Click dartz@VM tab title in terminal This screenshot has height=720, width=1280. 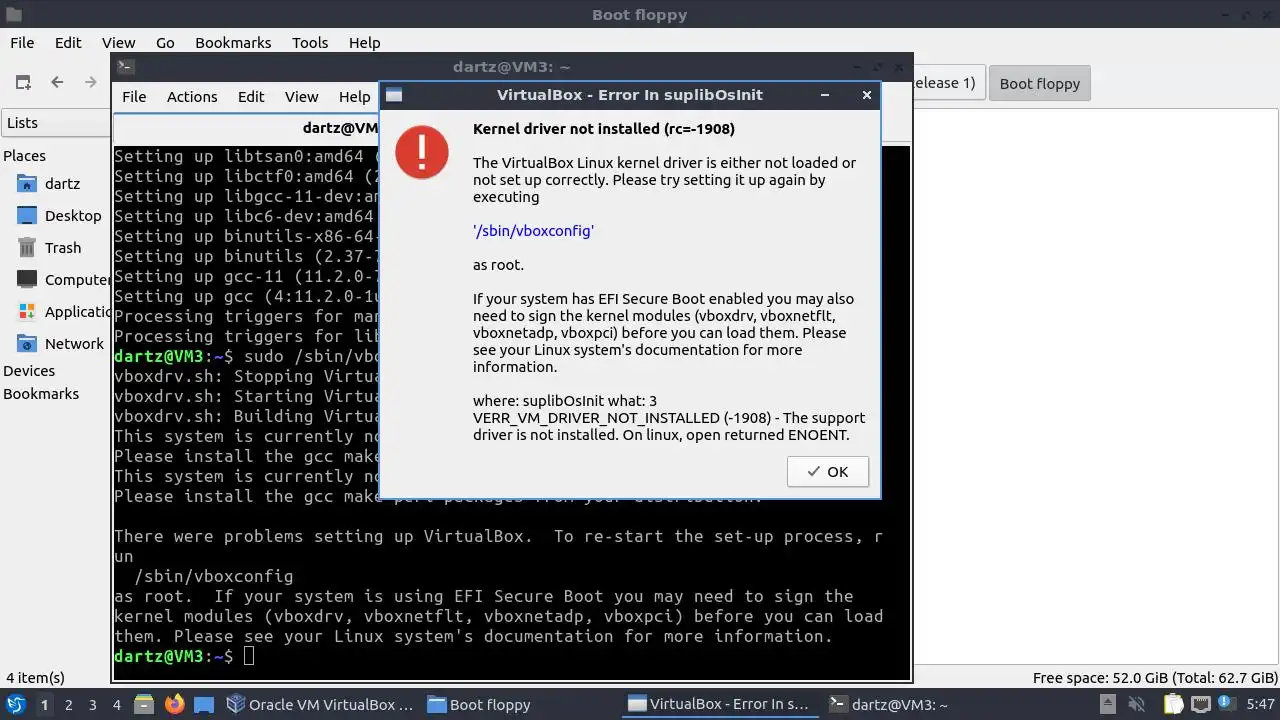340,128
